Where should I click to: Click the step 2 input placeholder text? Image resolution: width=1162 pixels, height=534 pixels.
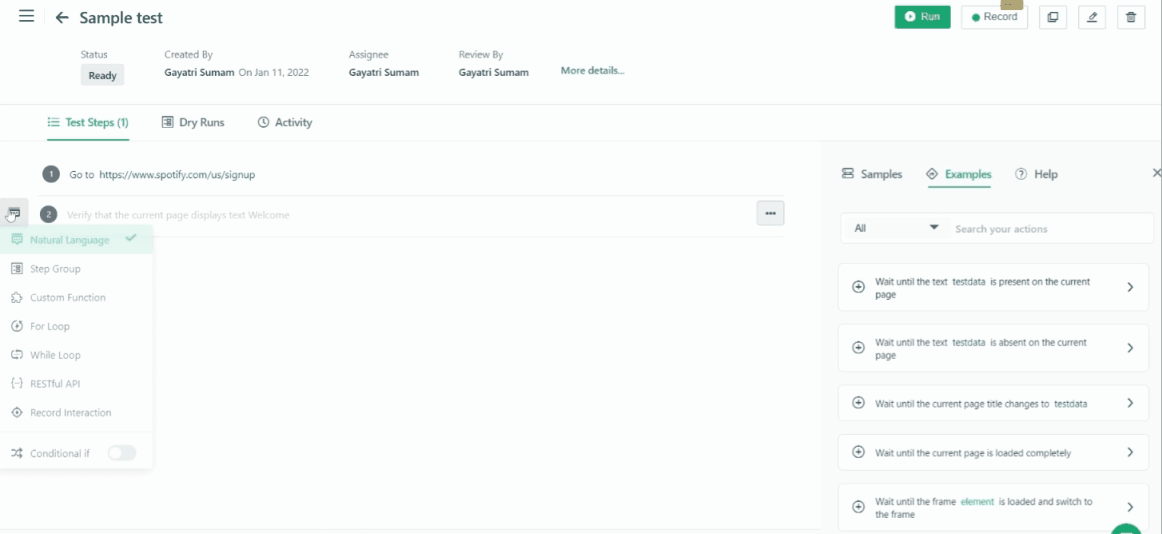(x=178, y=215)
